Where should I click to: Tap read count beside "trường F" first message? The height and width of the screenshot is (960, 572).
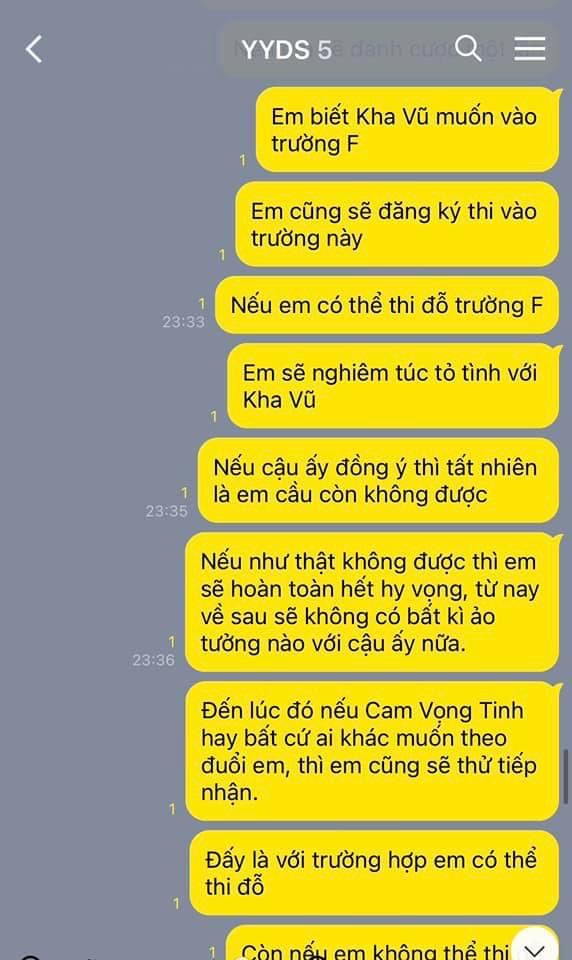pos(243,160)
